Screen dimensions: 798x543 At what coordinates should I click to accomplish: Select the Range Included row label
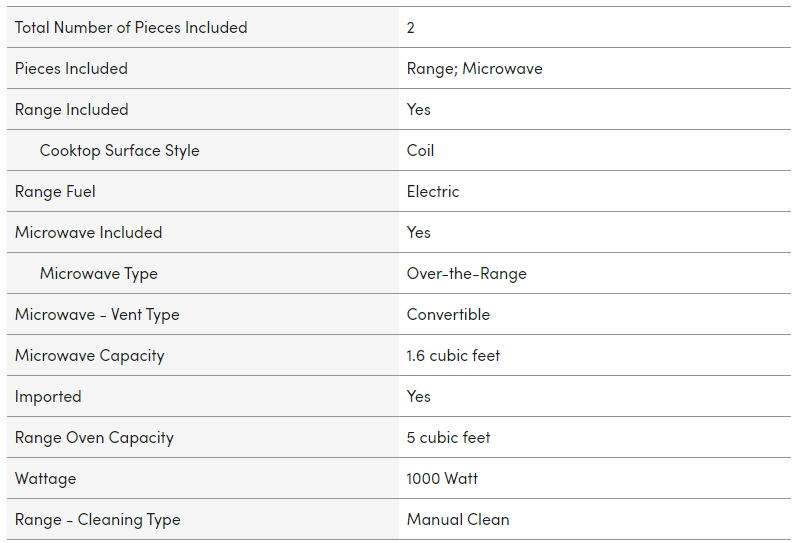[x=71, y=110]
